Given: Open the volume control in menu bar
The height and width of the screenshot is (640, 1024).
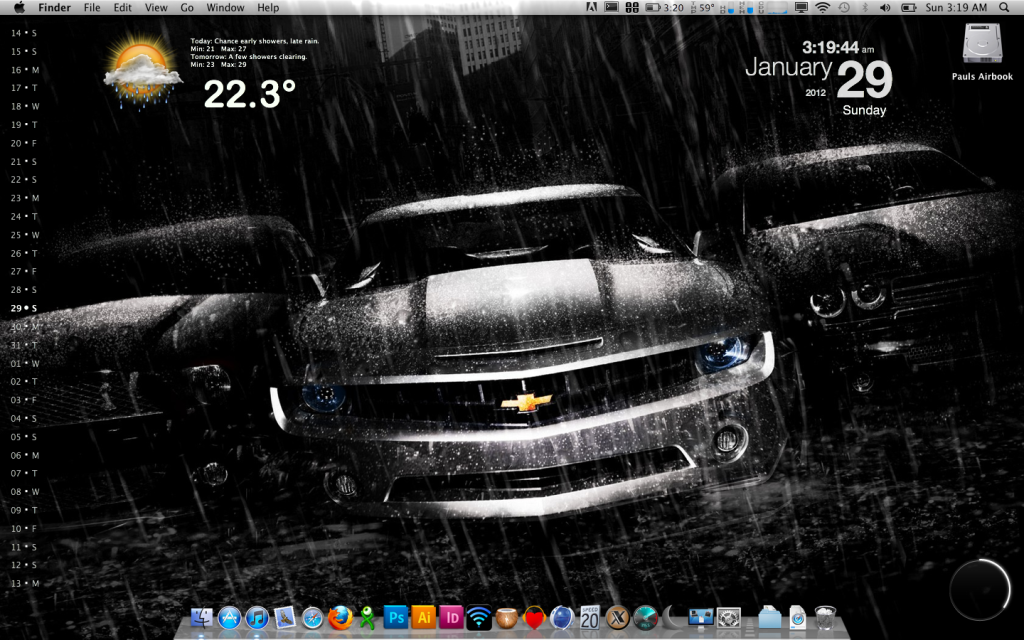Looking at the screenshot, I should (x=885, y=7).
